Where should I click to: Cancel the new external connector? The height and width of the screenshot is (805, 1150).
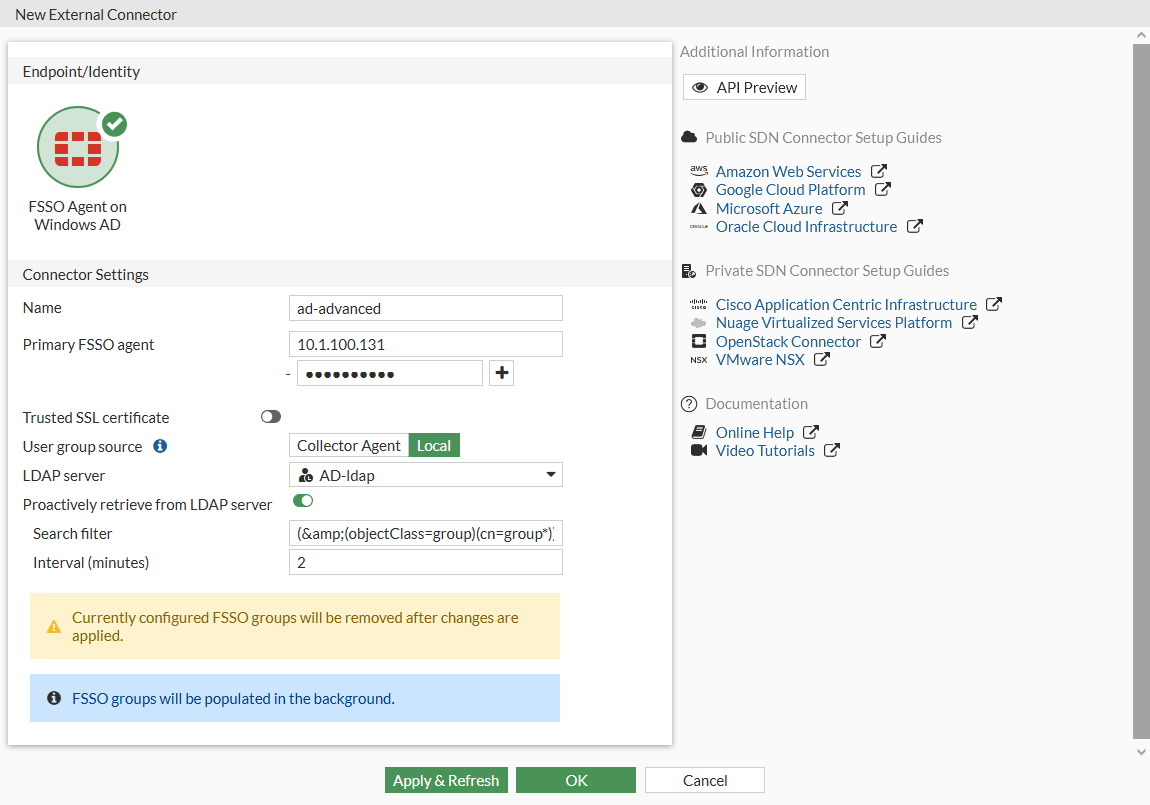click(705, 780)
